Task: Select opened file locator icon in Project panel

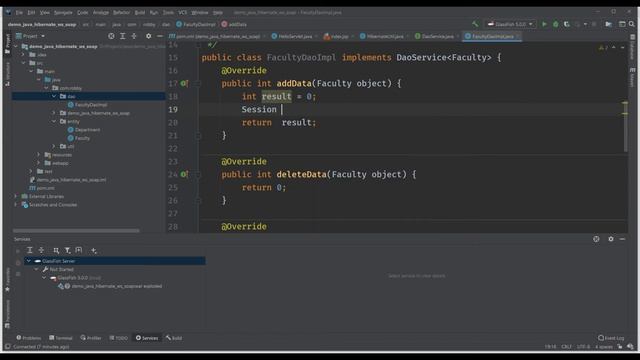Action: [111, 36]
